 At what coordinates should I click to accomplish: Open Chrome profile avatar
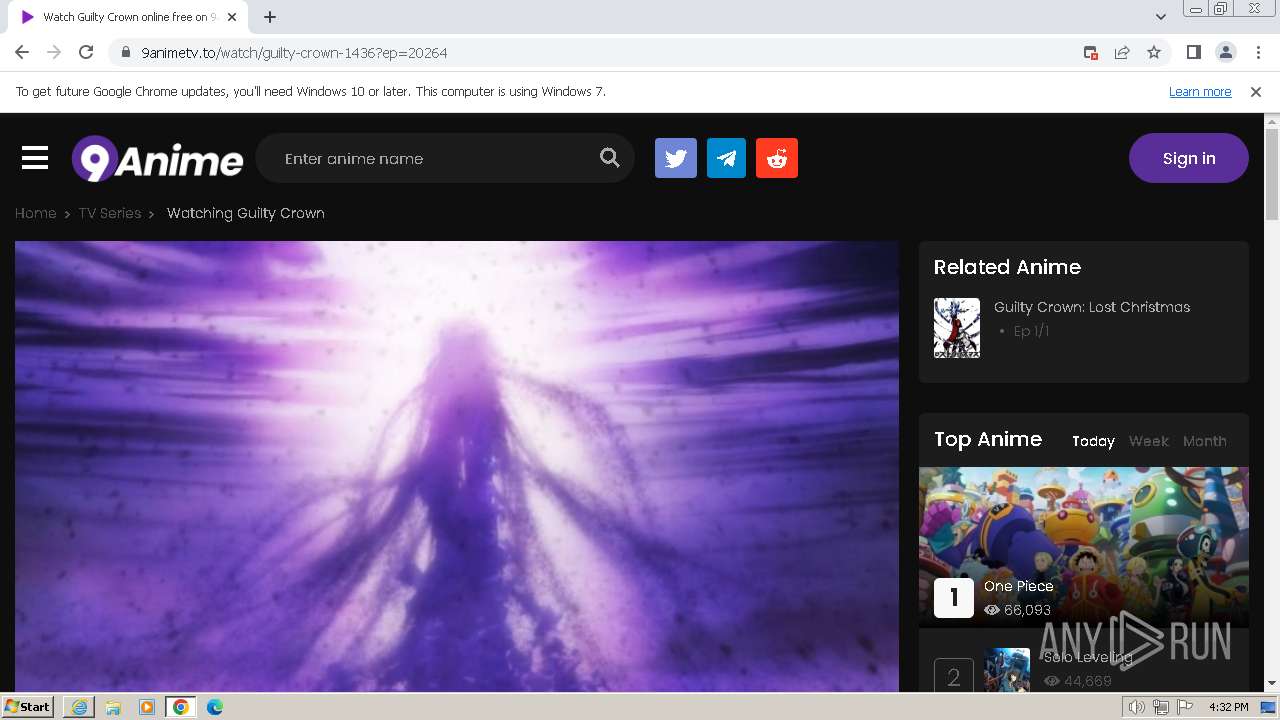coord(1225,52)
